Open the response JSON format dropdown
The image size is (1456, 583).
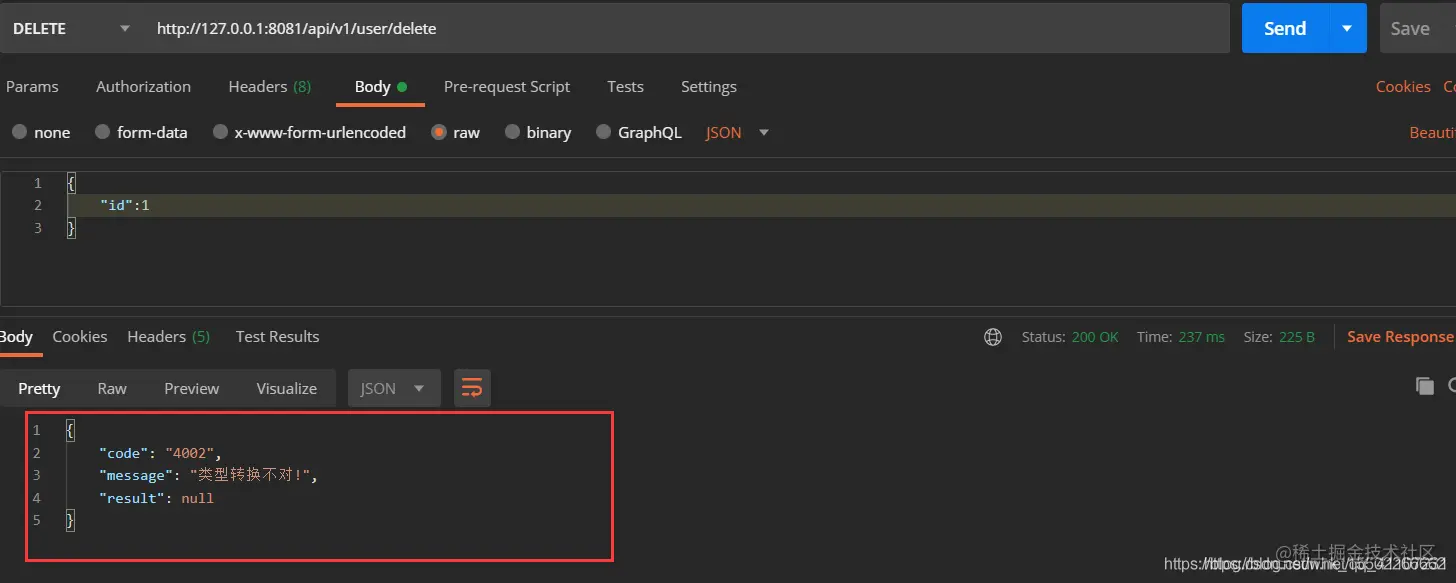click(x=394, y=388)
